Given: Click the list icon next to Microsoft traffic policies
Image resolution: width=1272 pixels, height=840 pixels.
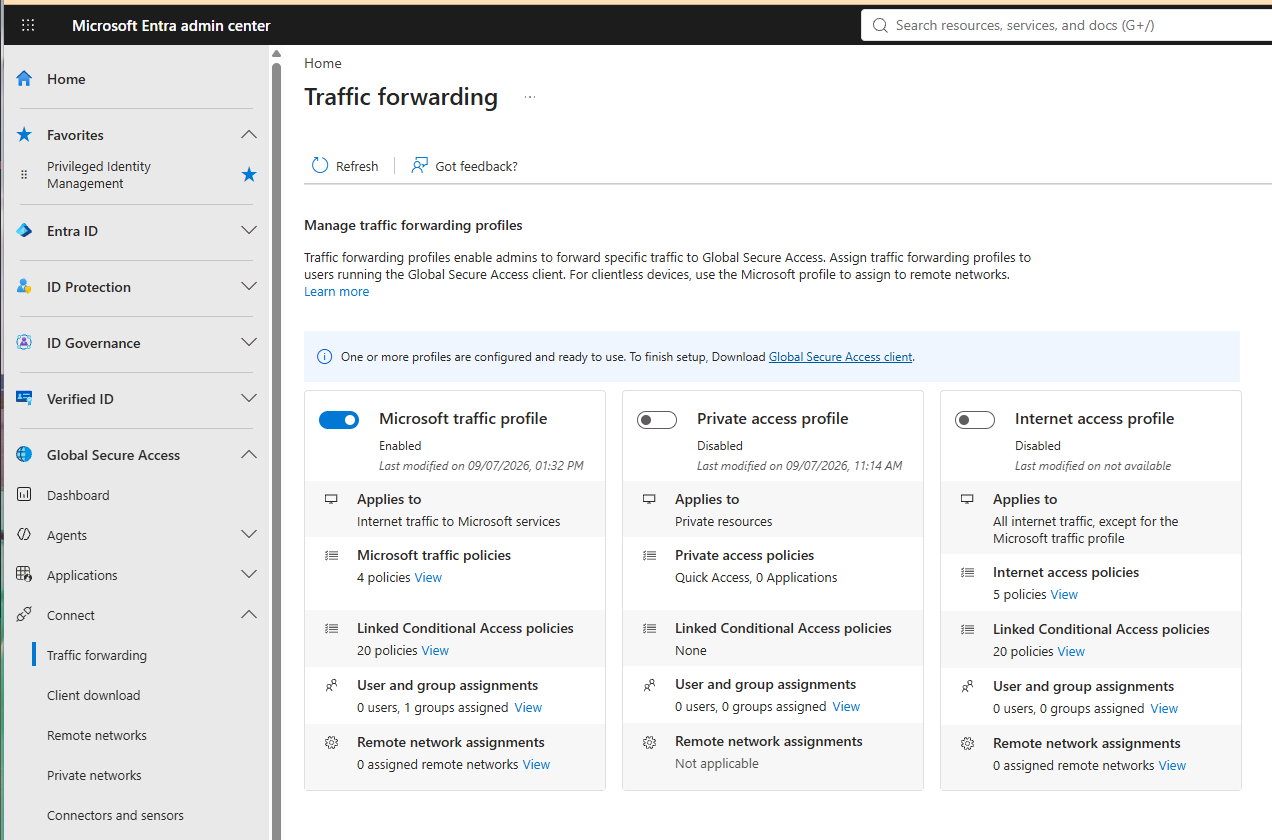Looking at the screenshot, I should point(332,555).
